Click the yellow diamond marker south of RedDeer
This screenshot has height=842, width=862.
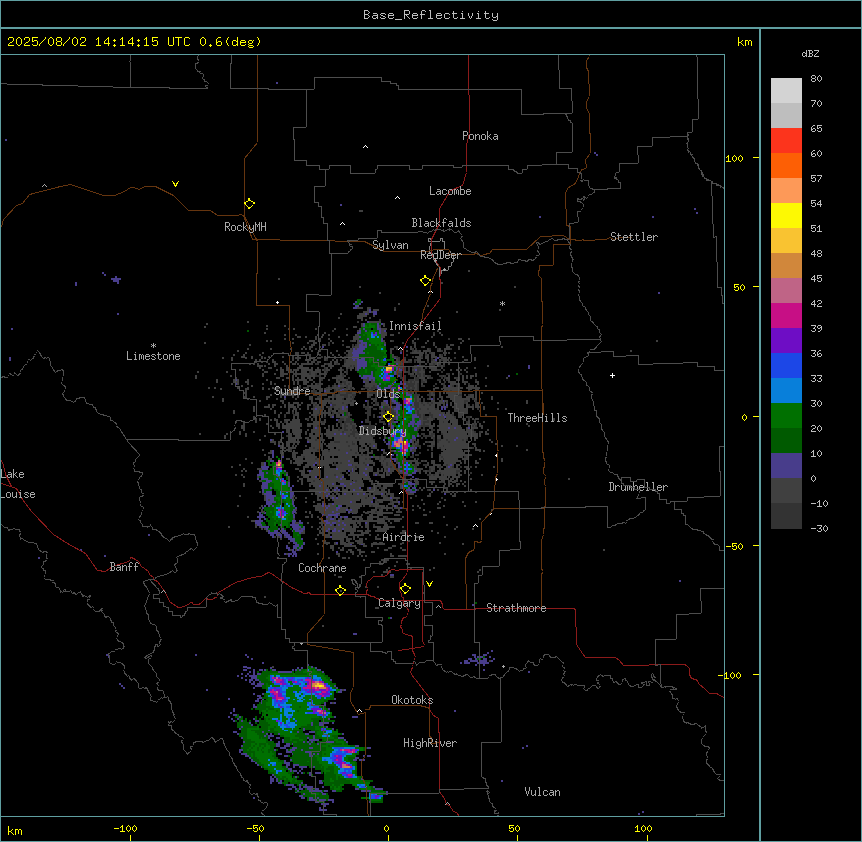425,281
